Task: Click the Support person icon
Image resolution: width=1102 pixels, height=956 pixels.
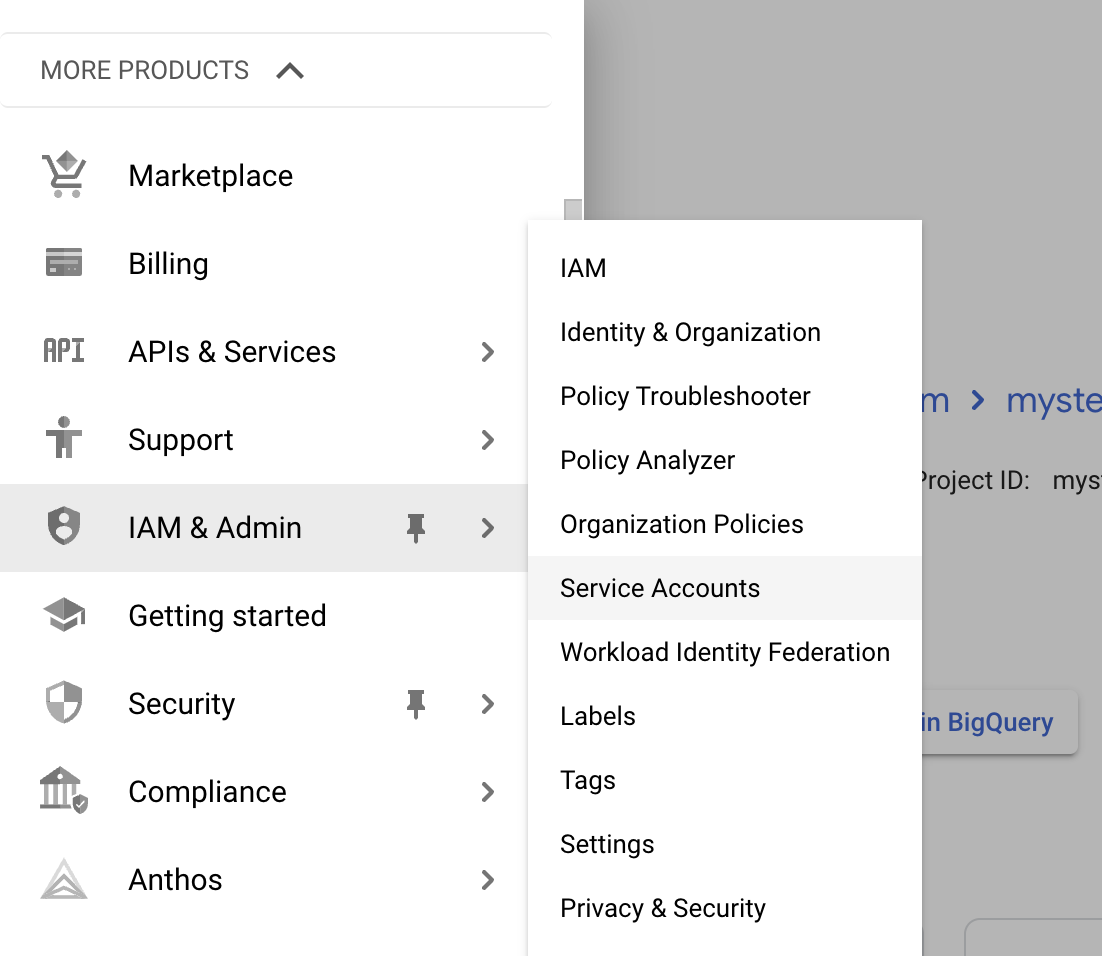Action: coord(64,439)
